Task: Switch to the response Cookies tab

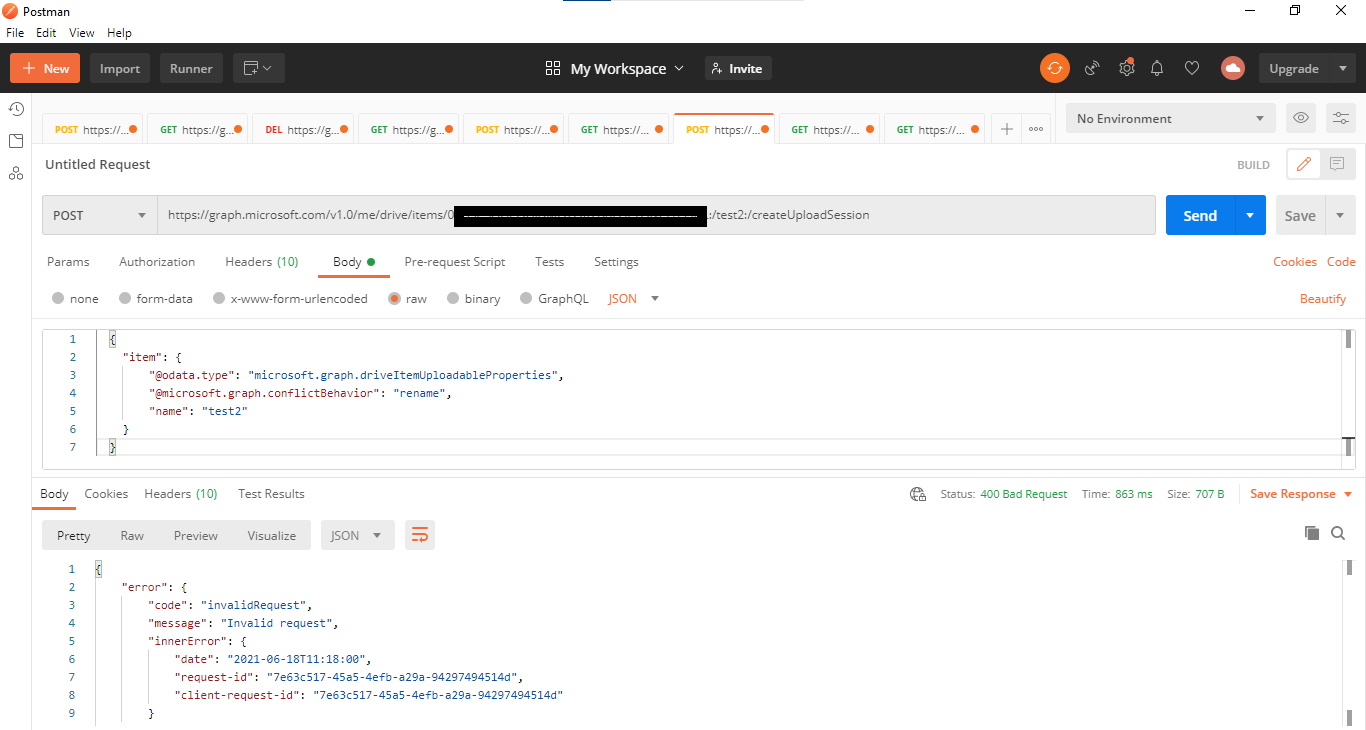Action: coord(106,494)
